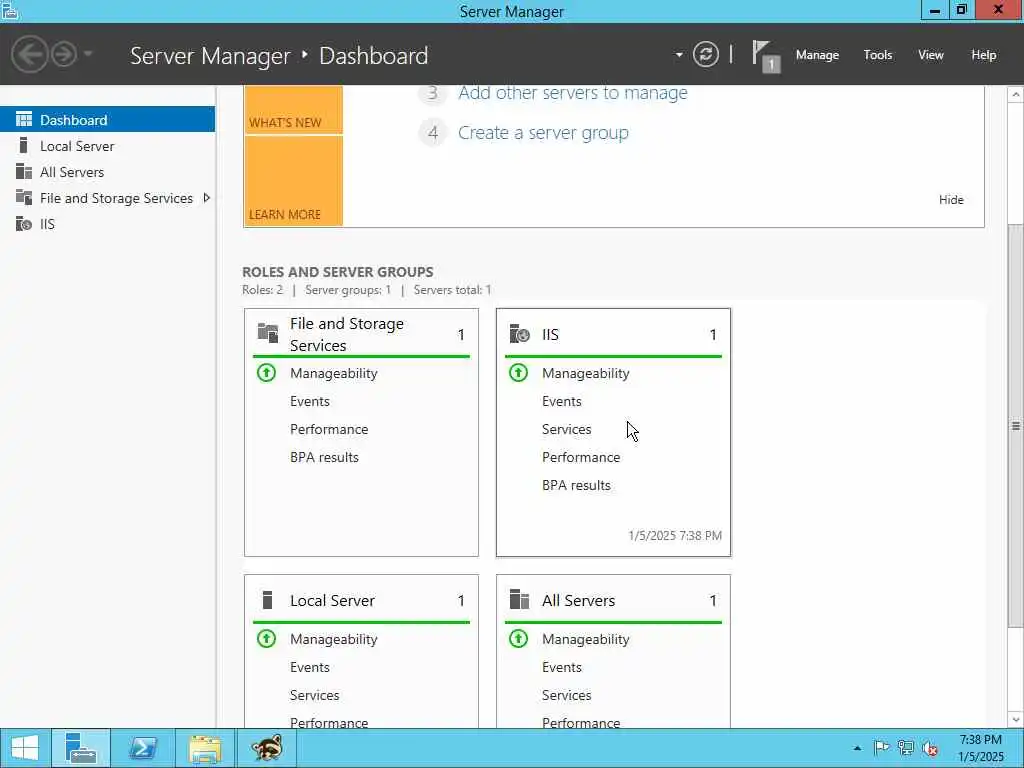The image size is (1024, 768).
Task: Open the notifications flag
Action: [x=765, y=56]
